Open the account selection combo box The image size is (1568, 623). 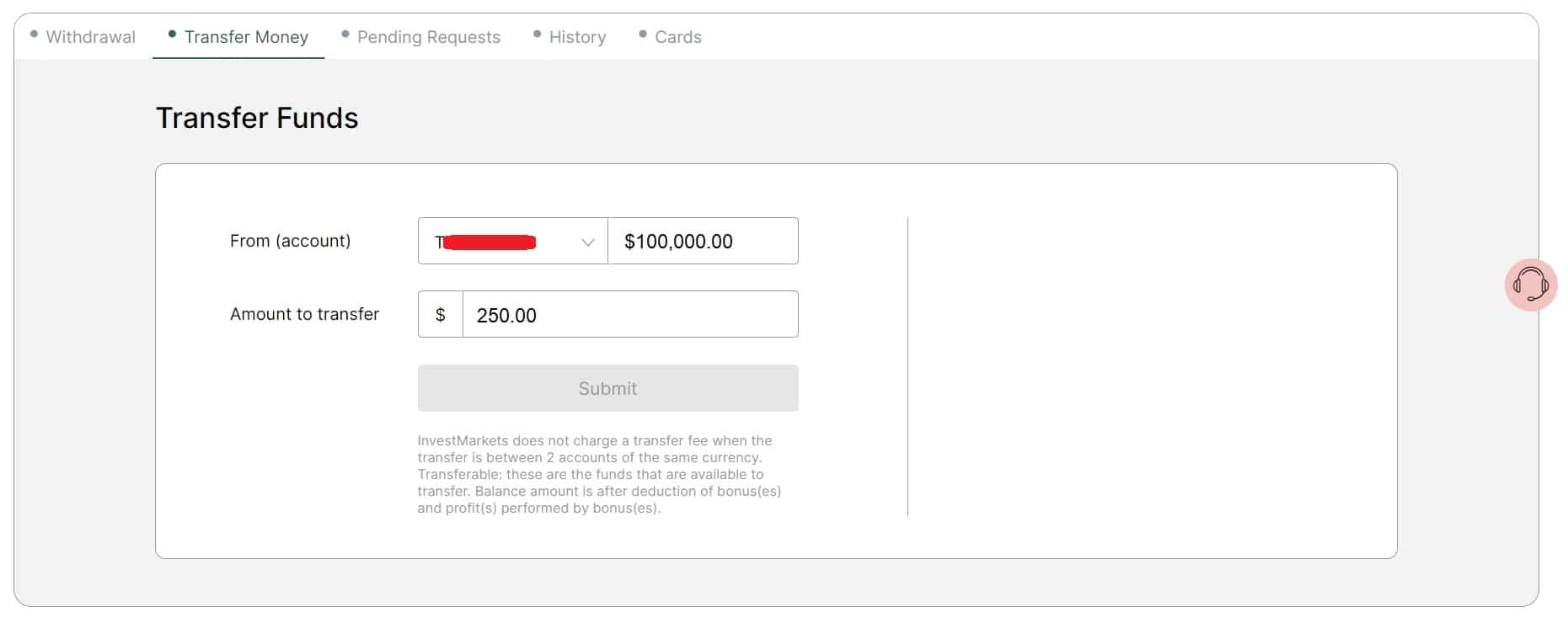(511, 241)
